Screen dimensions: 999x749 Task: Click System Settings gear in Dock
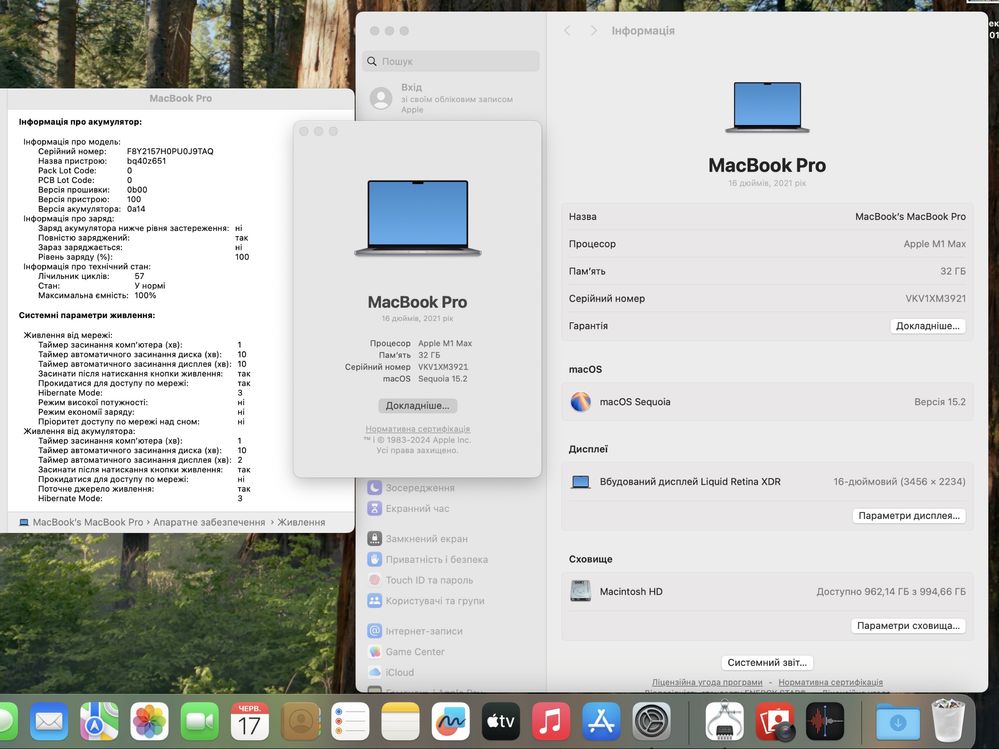(651, 722)
